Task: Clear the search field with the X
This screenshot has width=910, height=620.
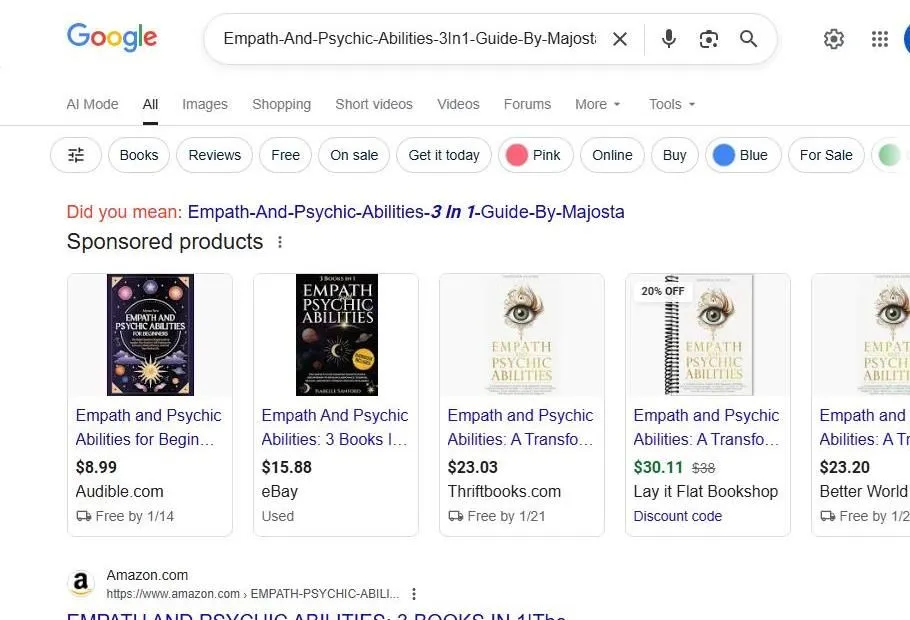Action: click(x=620, y=39)
